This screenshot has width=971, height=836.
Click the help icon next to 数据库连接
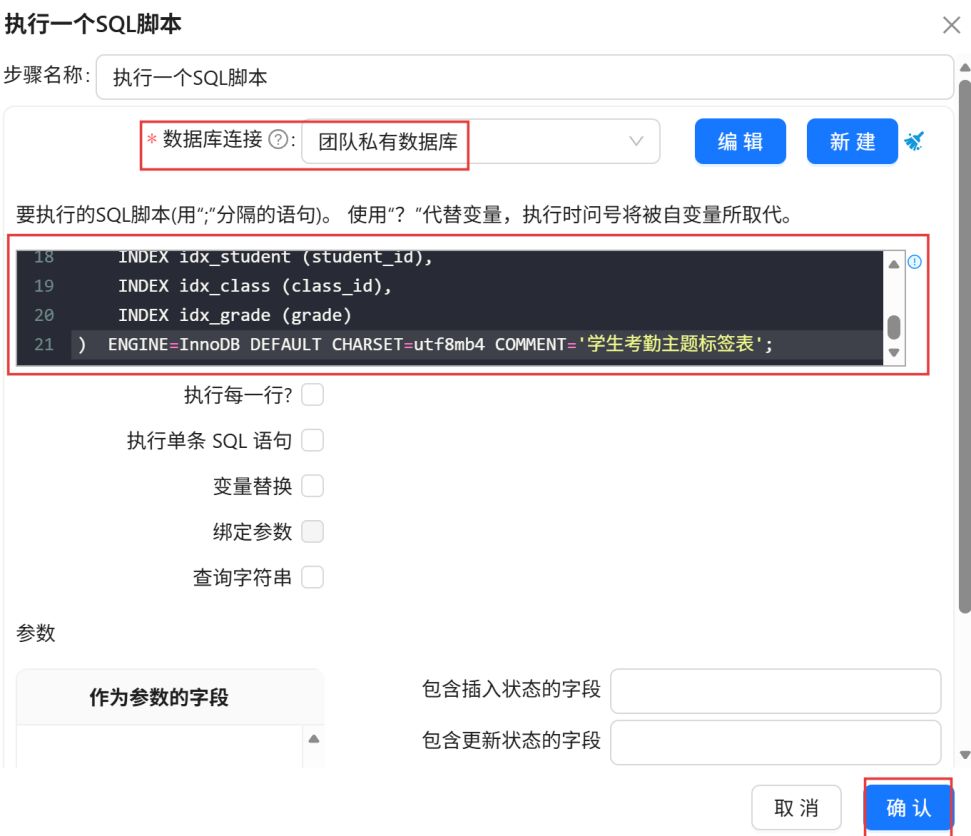[x=278, y=140]
